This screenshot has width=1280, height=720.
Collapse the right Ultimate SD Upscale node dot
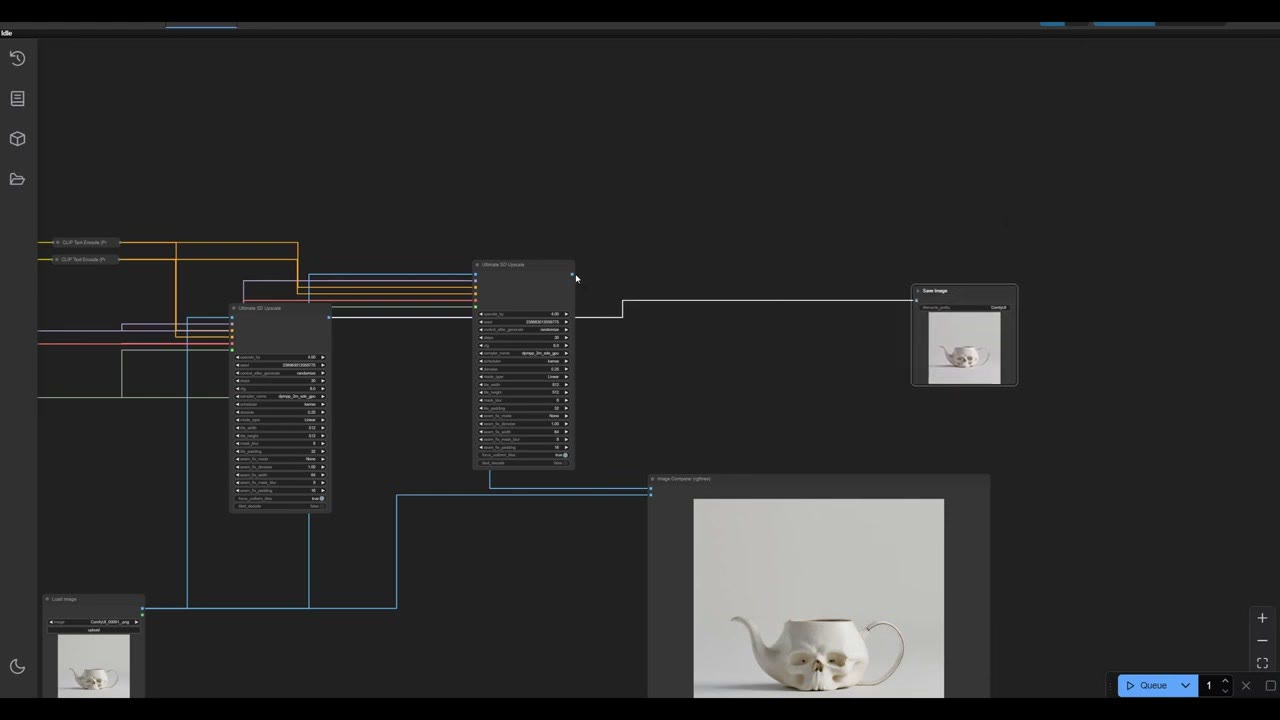point(477,265)
